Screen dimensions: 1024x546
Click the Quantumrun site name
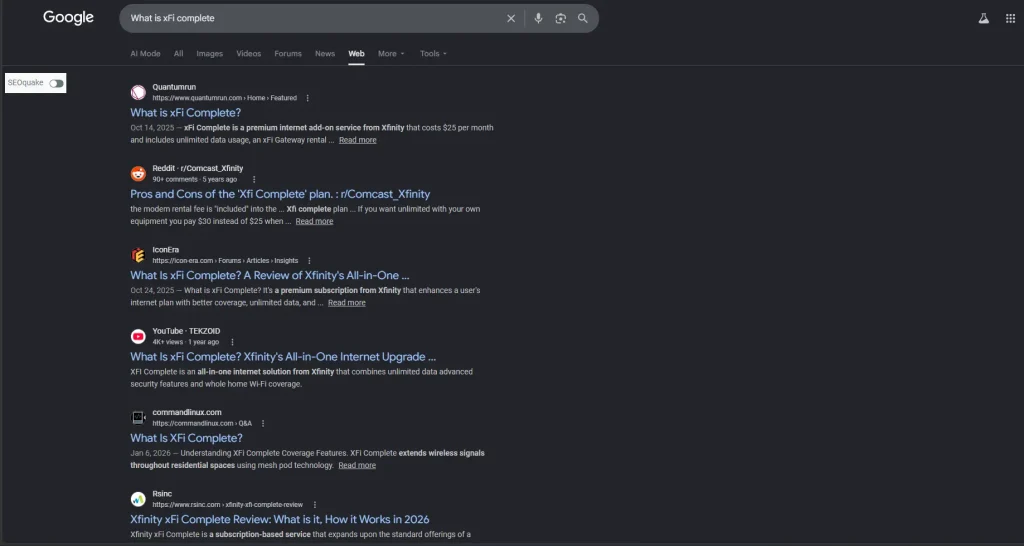[174, 87]
